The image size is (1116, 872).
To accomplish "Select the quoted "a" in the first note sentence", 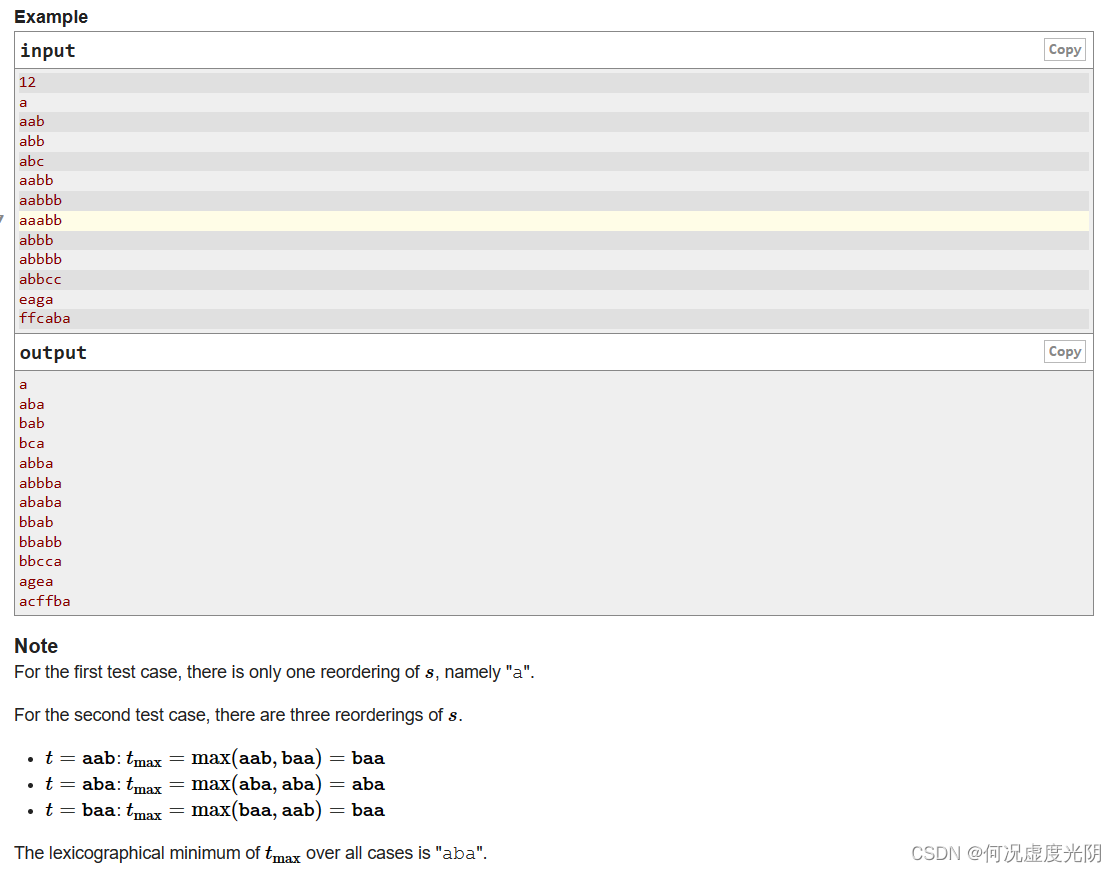I will click(x=517, y=672).
